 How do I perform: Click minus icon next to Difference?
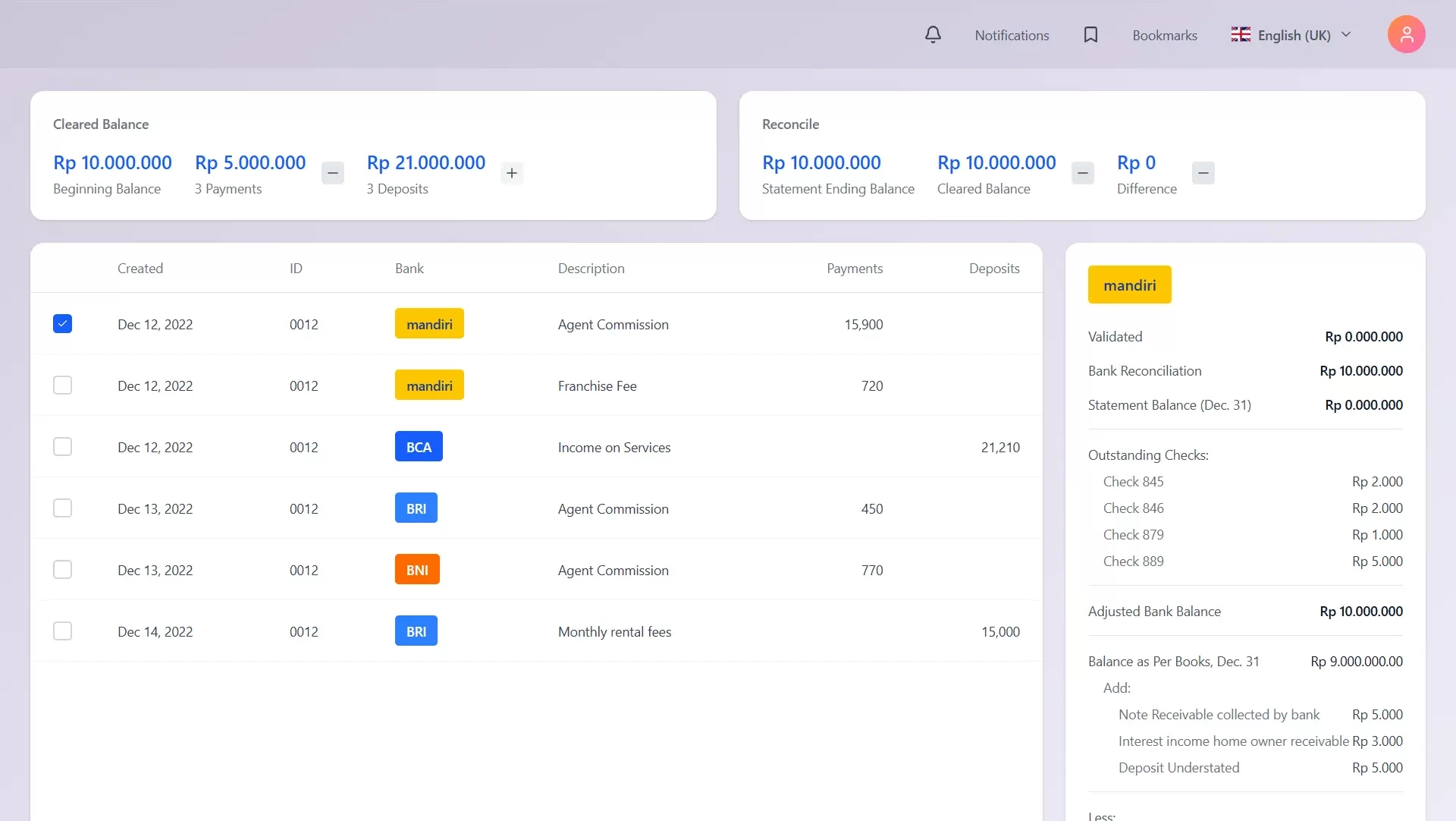[x=1203, y=173]
